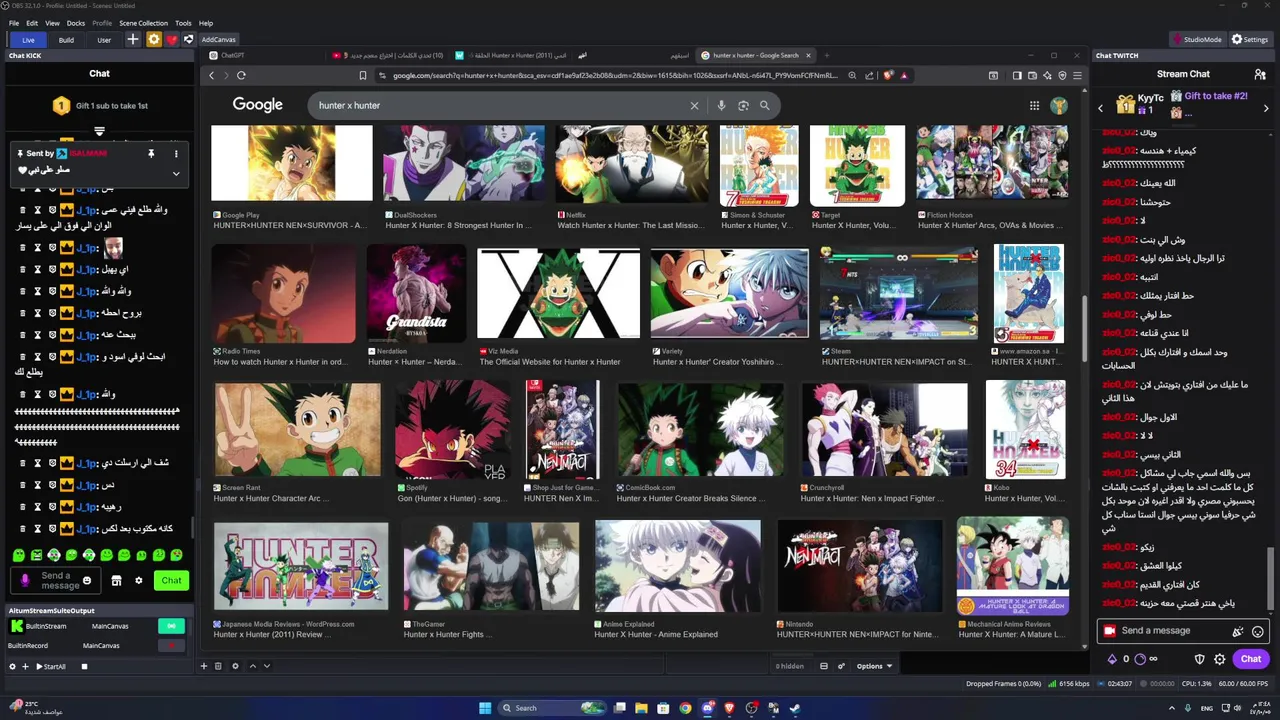Open the browser hamburger menu
Screen dimensions: 1280x720
click(1077, 75)
